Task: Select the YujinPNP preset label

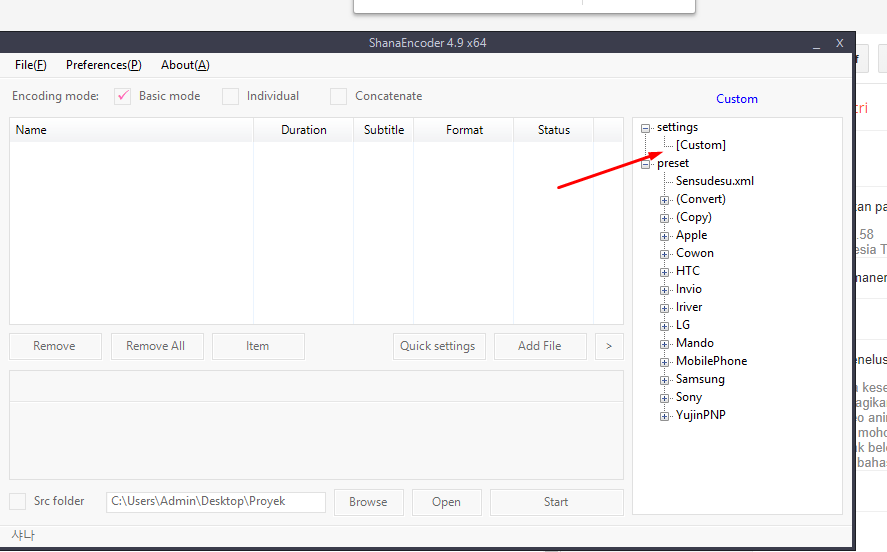Action: click(x=700, y=416)
